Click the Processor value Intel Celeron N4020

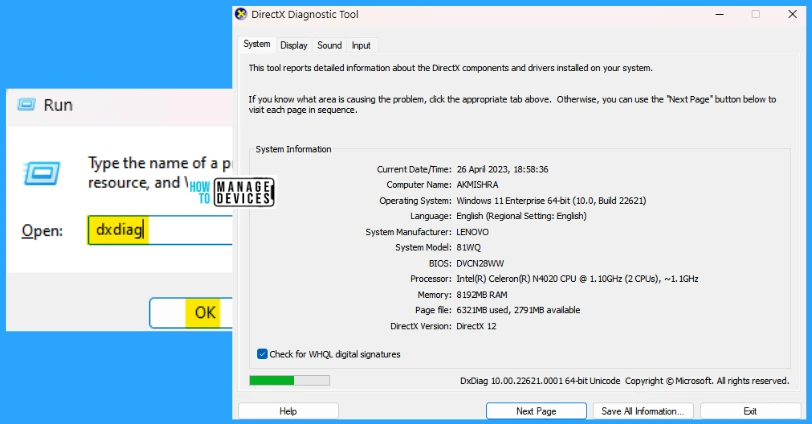pos(577,279)
